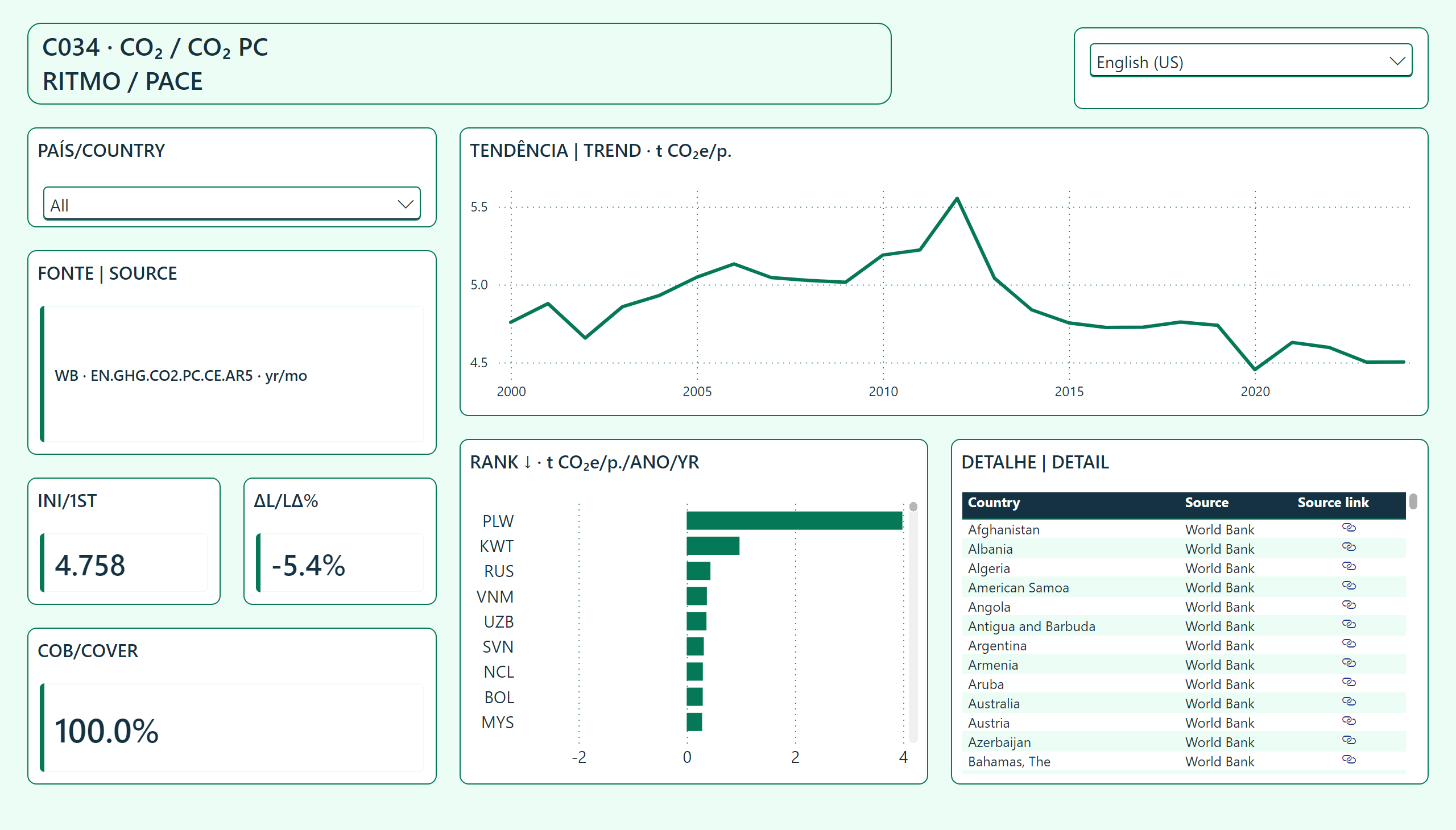
Task: Open the American Samoa source link icon
Action: tap(1348, 586)
